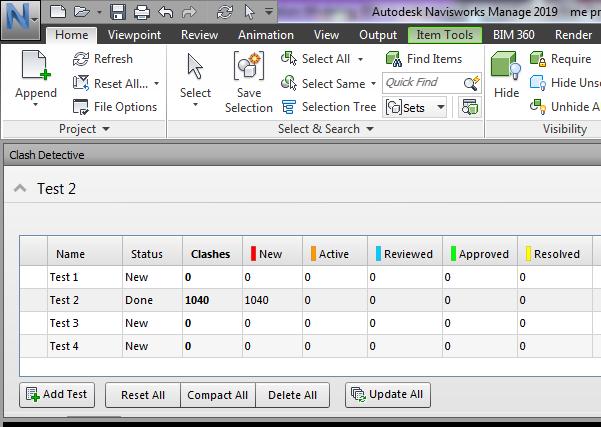Screen dimensions: 601x427
Task: Open the Item Tools tab
Action: 445,35
